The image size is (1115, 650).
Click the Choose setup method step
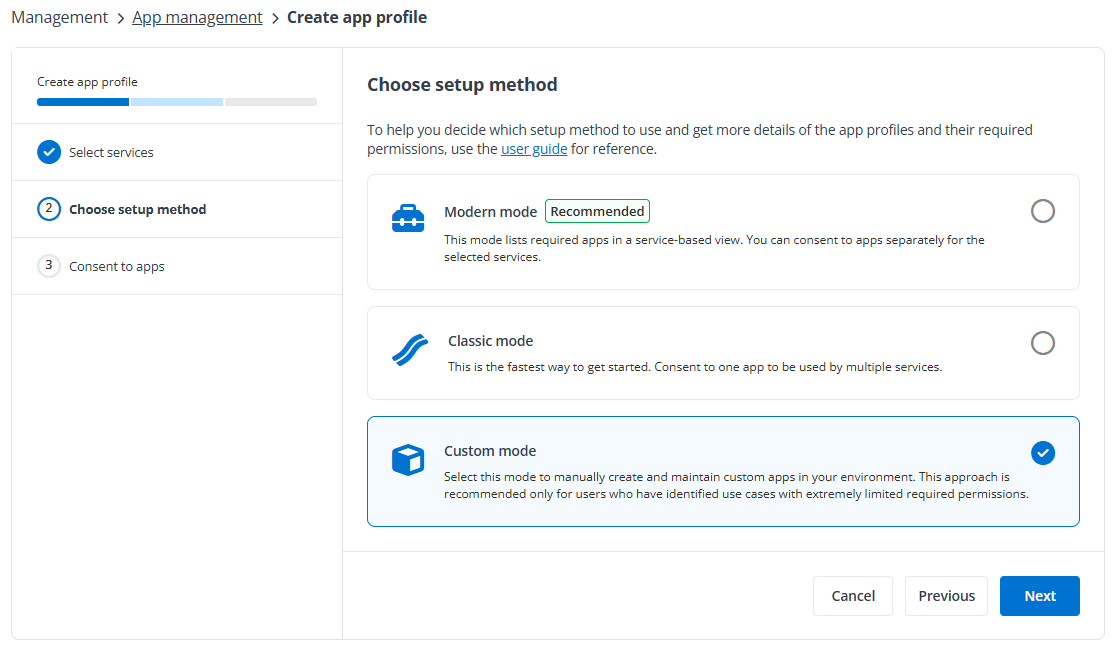click(x=137, y=209)
